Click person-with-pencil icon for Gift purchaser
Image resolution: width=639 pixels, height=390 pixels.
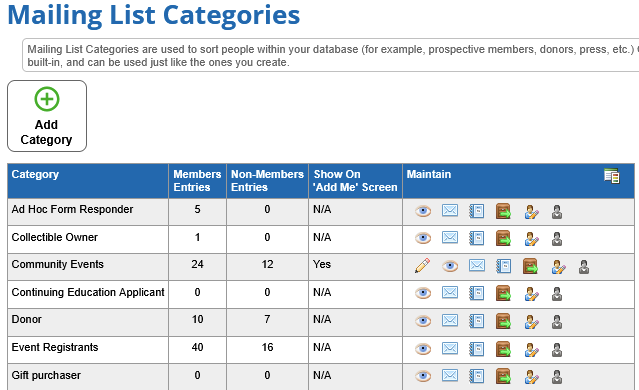(531, 377)
